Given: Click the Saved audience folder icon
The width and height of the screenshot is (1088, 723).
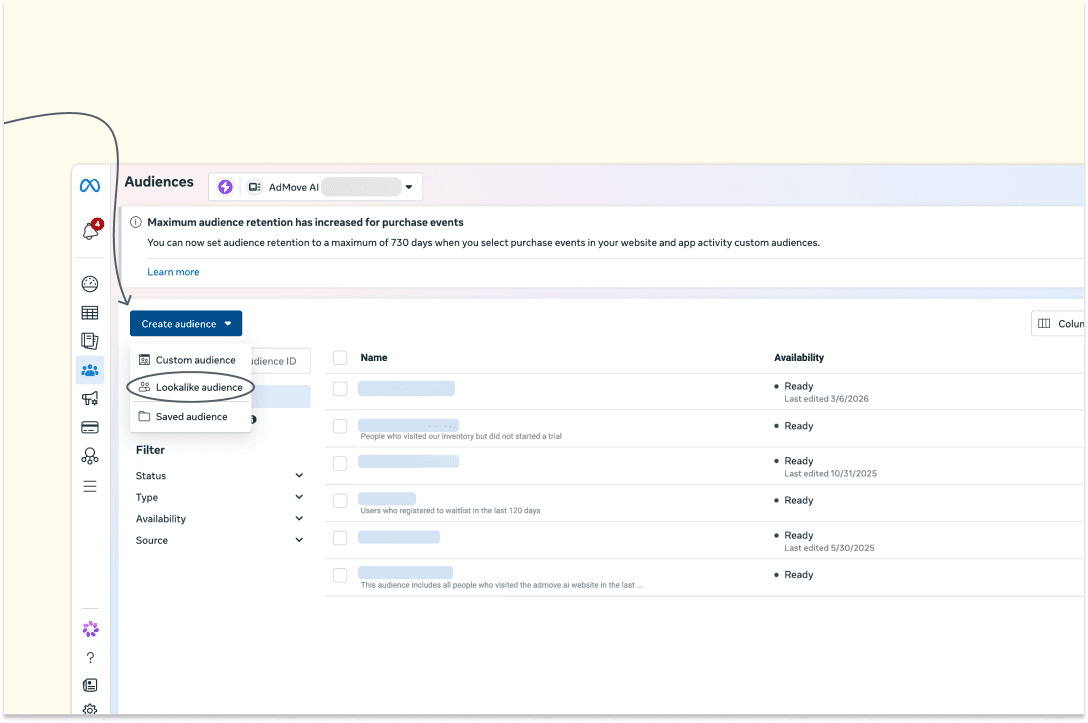Looking at the screenshot, I should pos(144,416).
